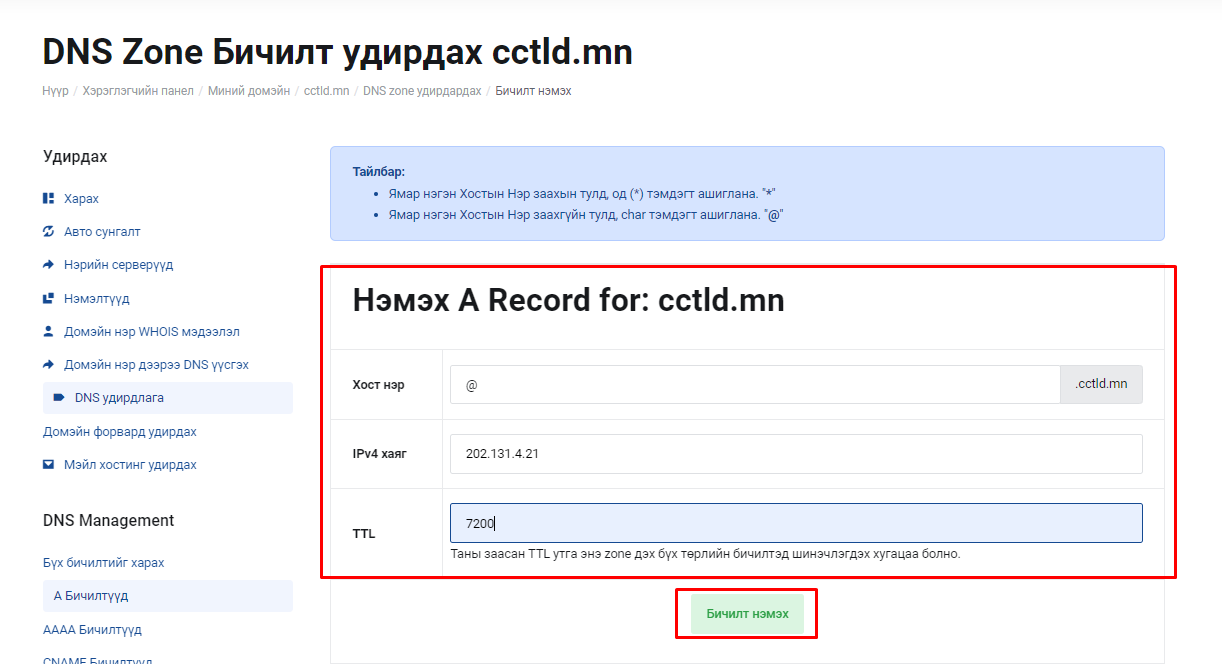Click DNS zone удирдардах breadcrumb
This screenshot has height=664, width=1222.
pos(422,91)
